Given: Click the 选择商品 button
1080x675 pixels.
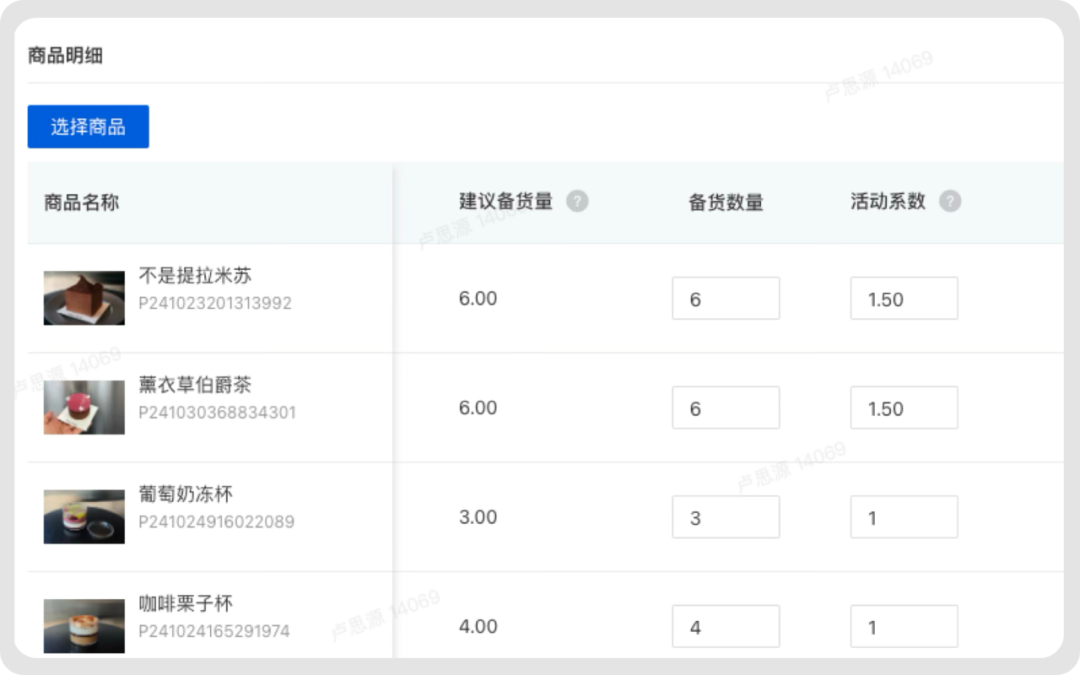Looking at the screenshot, I should pyautogui.click(x=88, y=127).
